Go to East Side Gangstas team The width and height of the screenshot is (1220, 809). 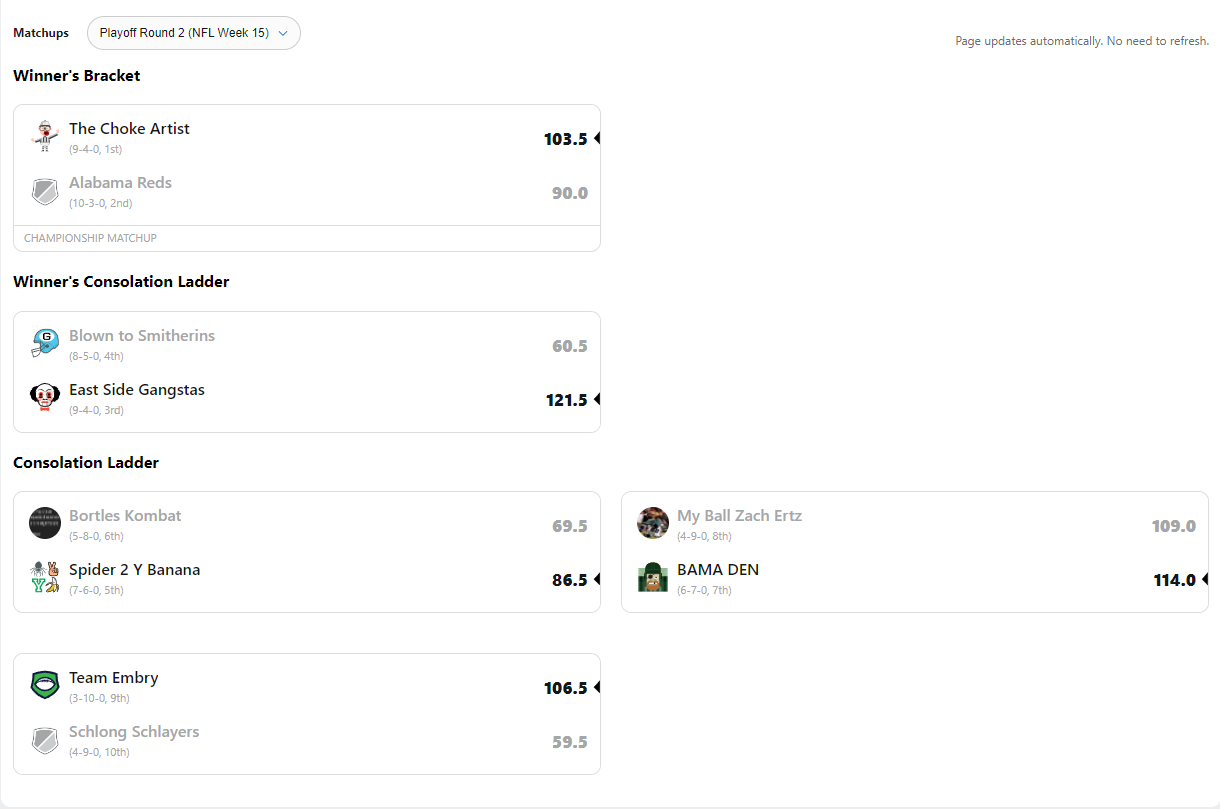click(x=136, y=390)
